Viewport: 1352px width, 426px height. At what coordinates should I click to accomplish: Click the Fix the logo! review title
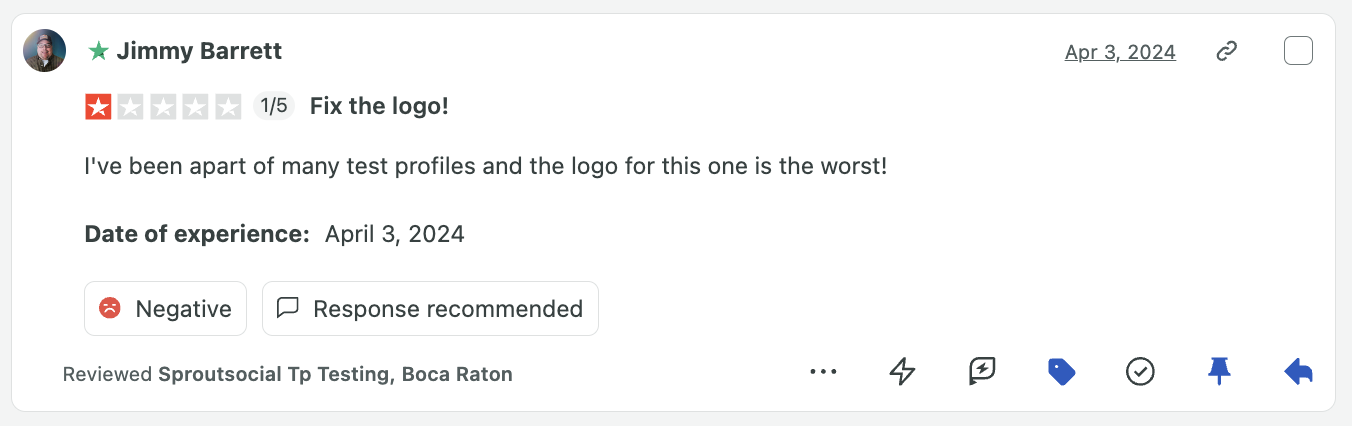tap(379, 106)
